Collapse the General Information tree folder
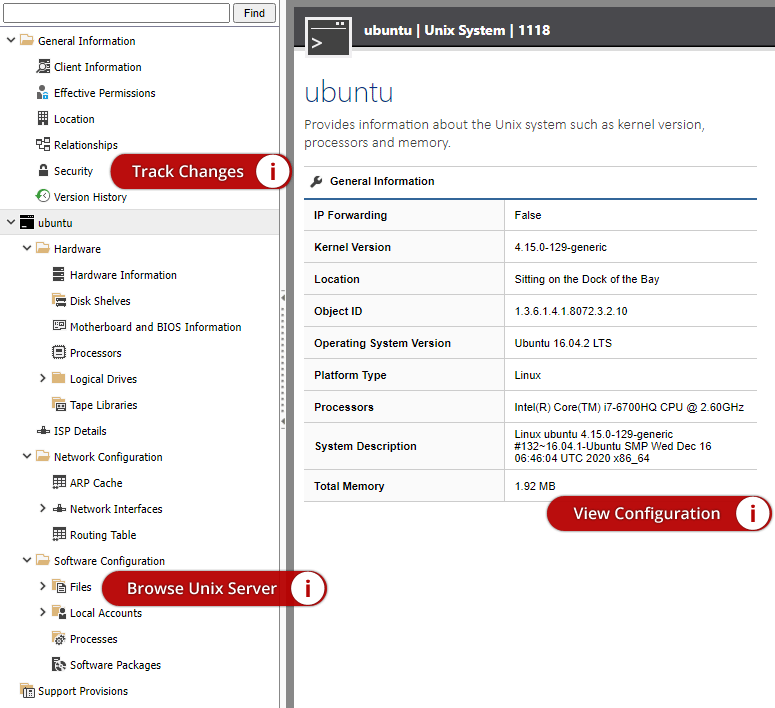775x708 pixels. coord(11,41)
